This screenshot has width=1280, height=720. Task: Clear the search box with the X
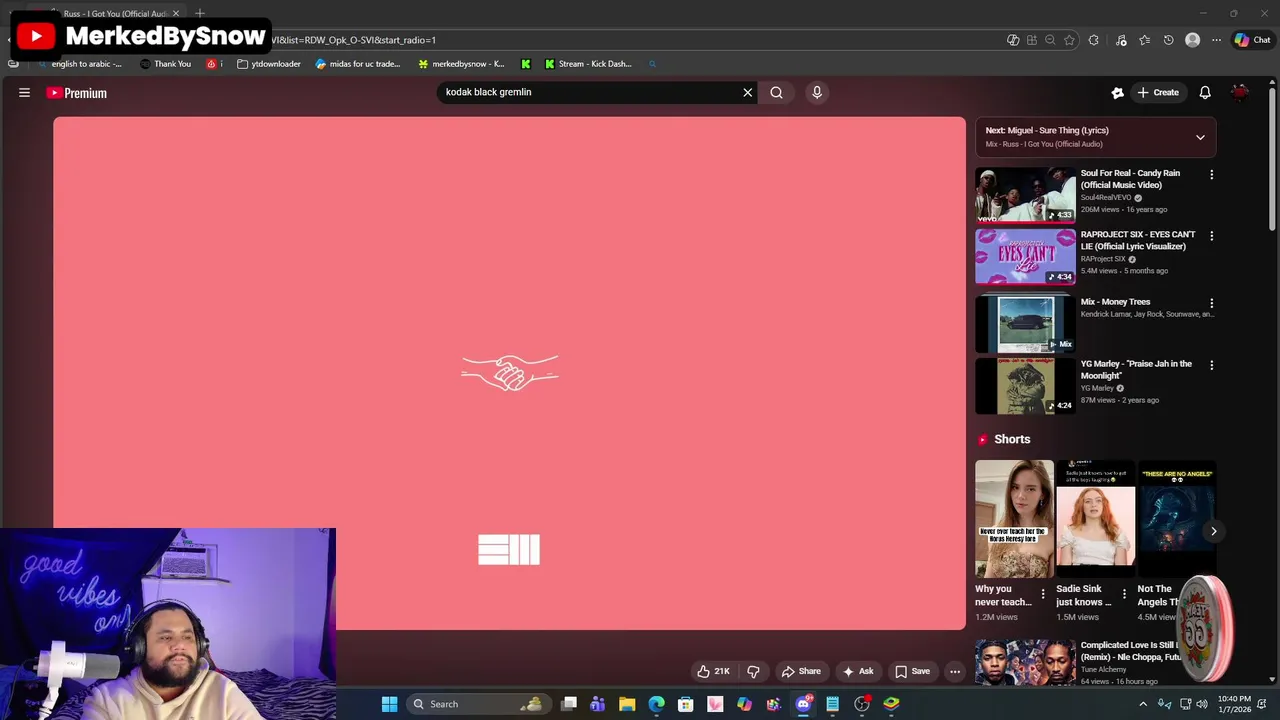pos(747,92)
